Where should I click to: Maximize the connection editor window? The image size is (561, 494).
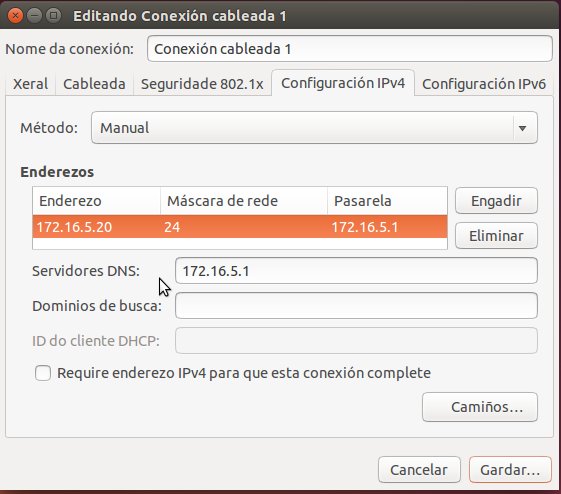[x=54, y=16]
